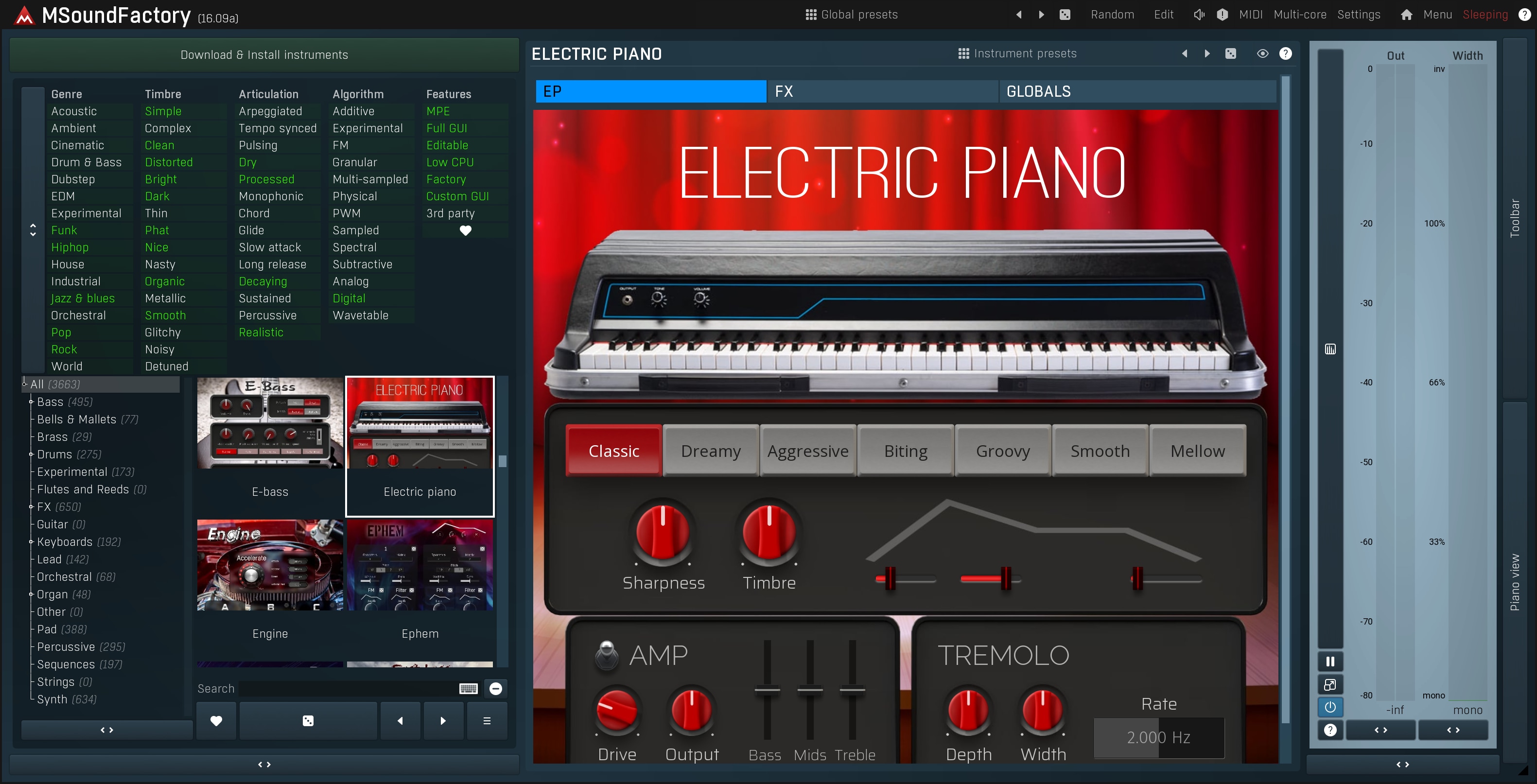The width and height of the screenshot is (1537, 784).
Task: Go to previous instrument in browser
Action: (400, 721)
